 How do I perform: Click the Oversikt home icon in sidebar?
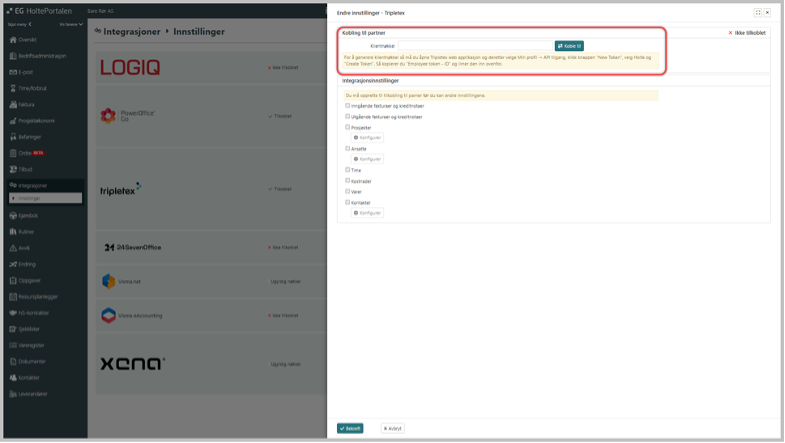click(x=13, y=40)
